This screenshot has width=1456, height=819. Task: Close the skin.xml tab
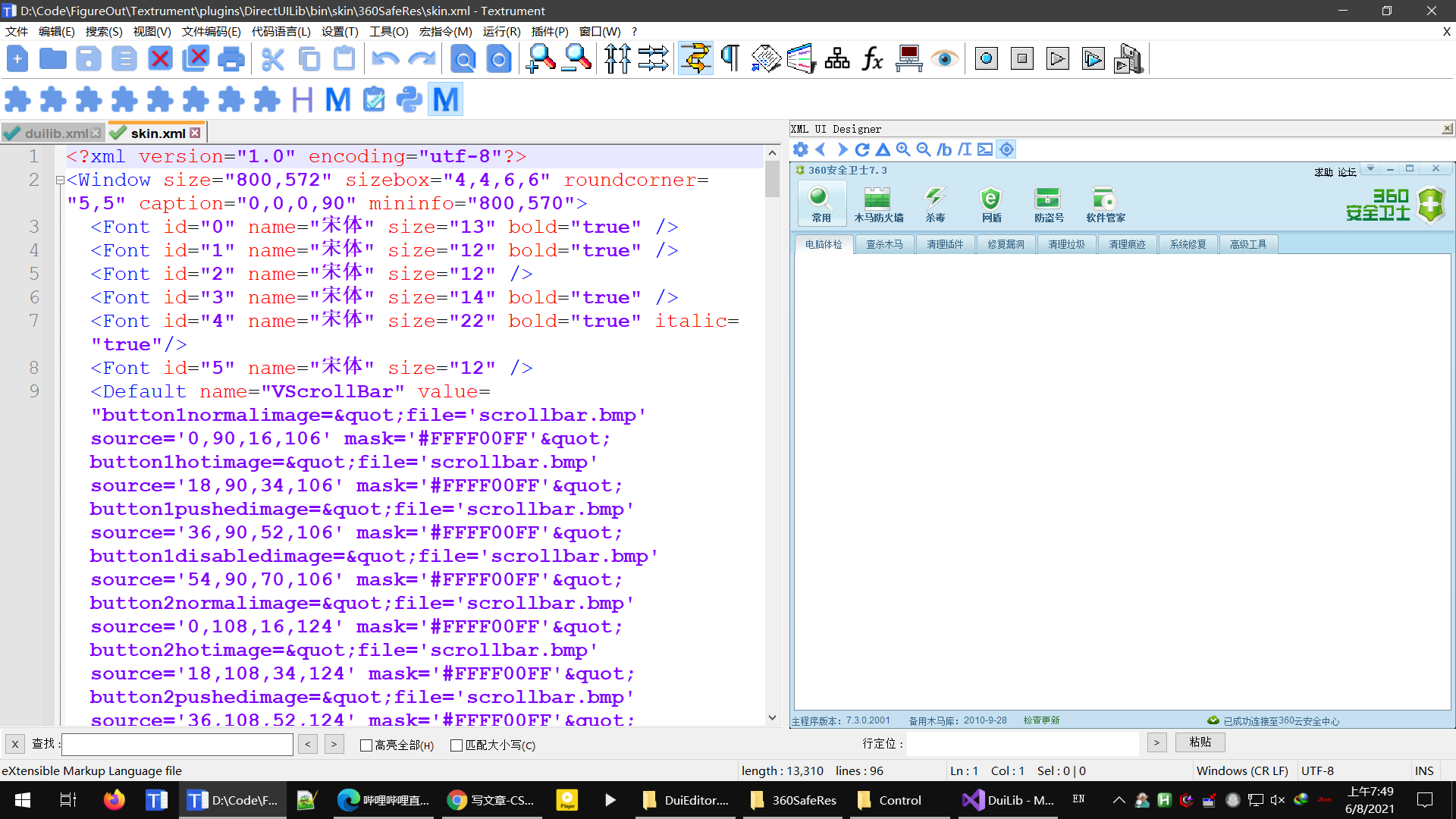[196, 133]
